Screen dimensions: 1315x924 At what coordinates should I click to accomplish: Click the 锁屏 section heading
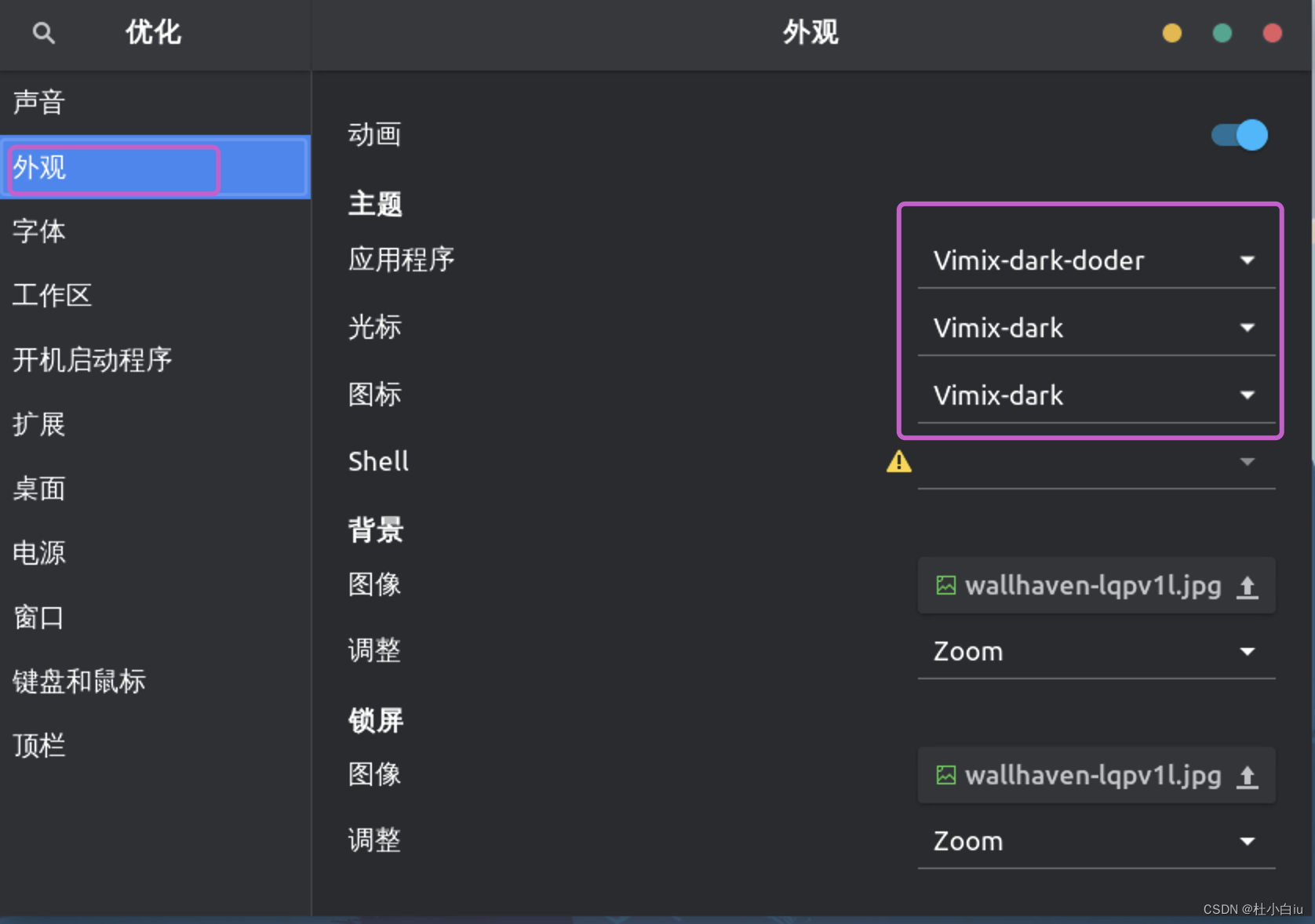click(376, 720)
